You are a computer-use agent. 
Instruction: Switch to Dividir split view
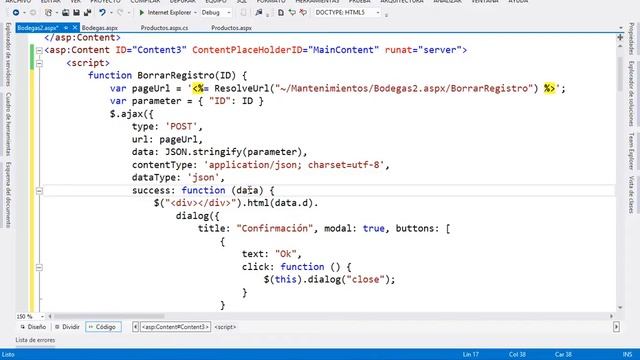point(67,327)
